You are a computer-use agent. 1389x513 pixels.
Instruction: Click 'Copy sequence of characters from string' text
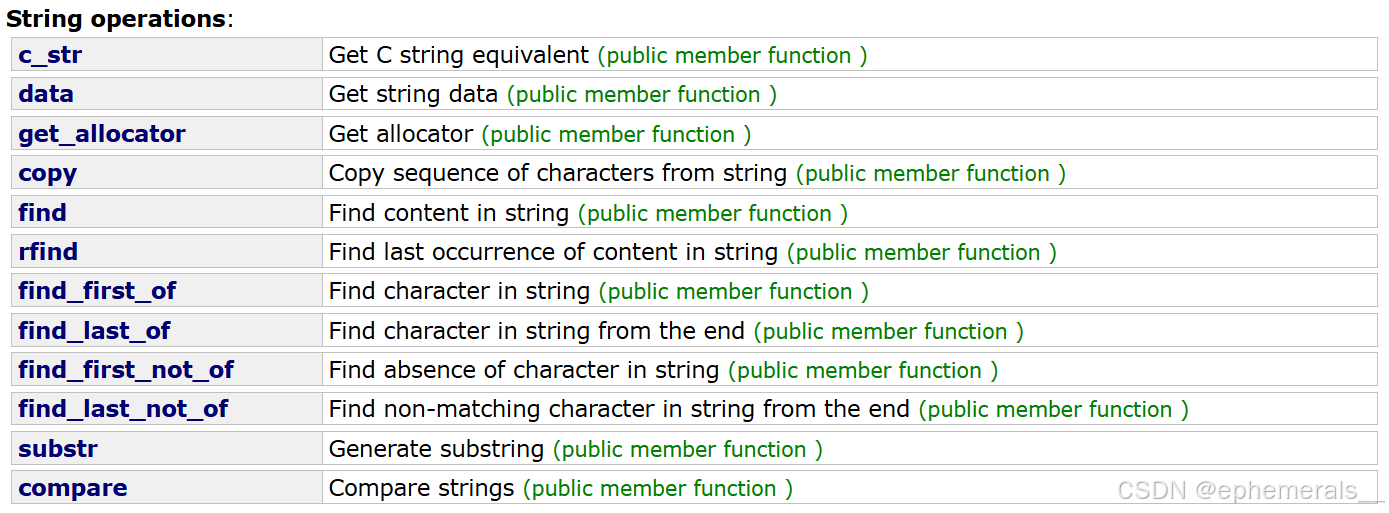558,173
